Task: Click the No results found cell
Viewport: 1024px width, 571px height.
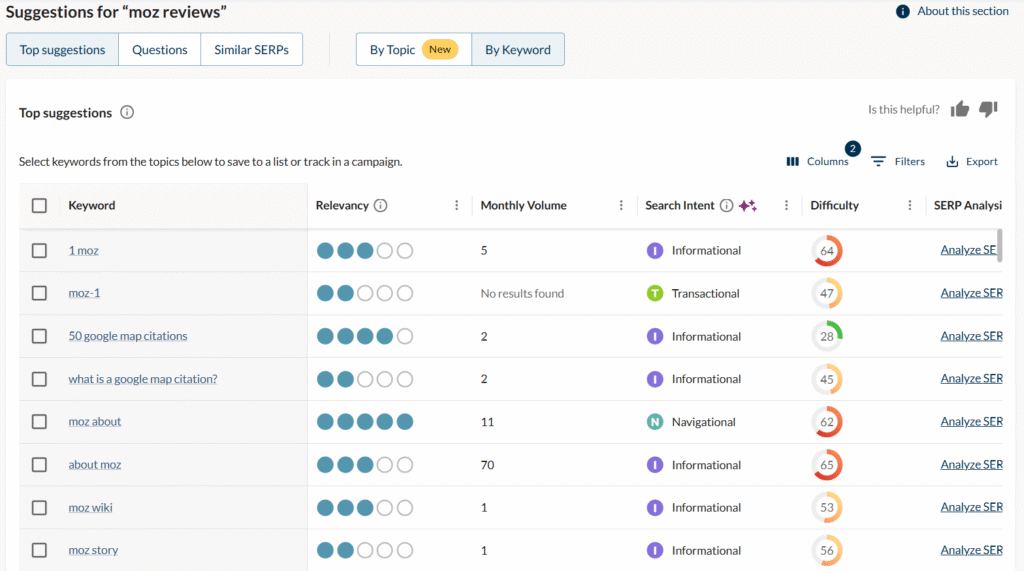Action: tap(522, 293)
